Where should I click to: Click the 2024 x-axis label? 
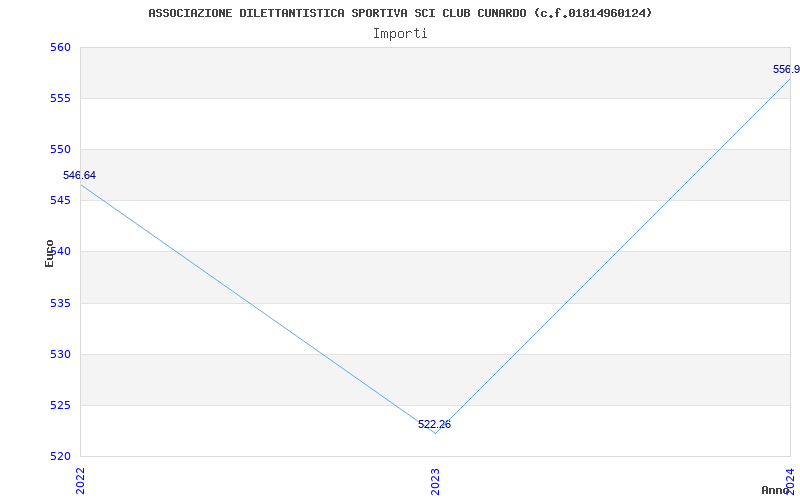tap(790, 480)
